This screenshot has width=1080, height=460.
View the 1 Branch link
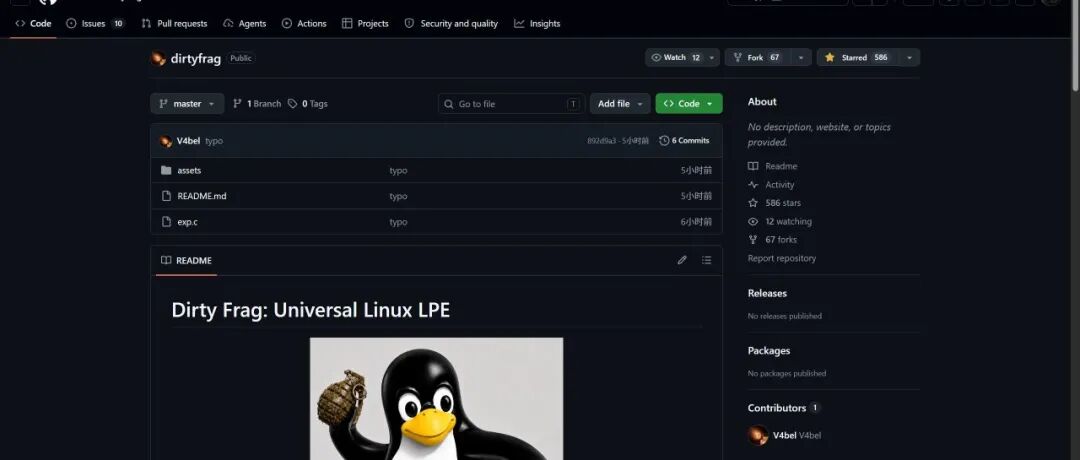[257, 104]
